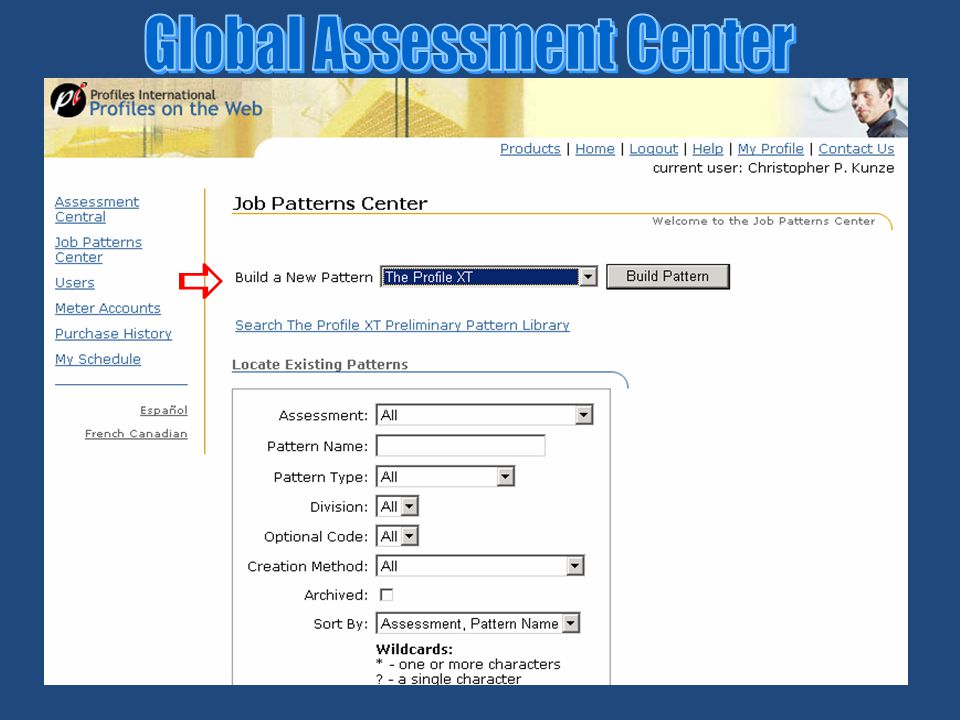The height and width of the screenshot is (720, 960).
Task: Open the Division dropdown
Action: pos(397,506)
